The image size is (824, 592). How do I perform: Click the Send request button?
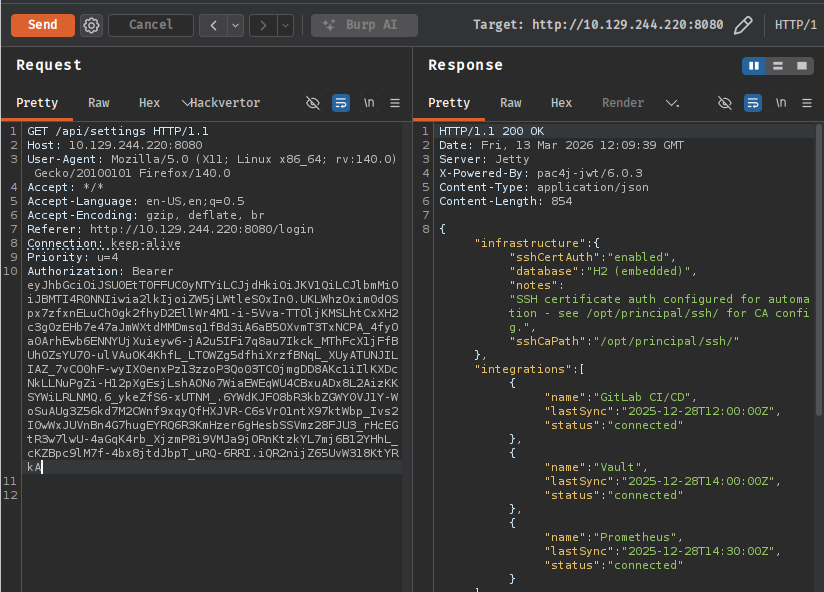coord(42,25)
